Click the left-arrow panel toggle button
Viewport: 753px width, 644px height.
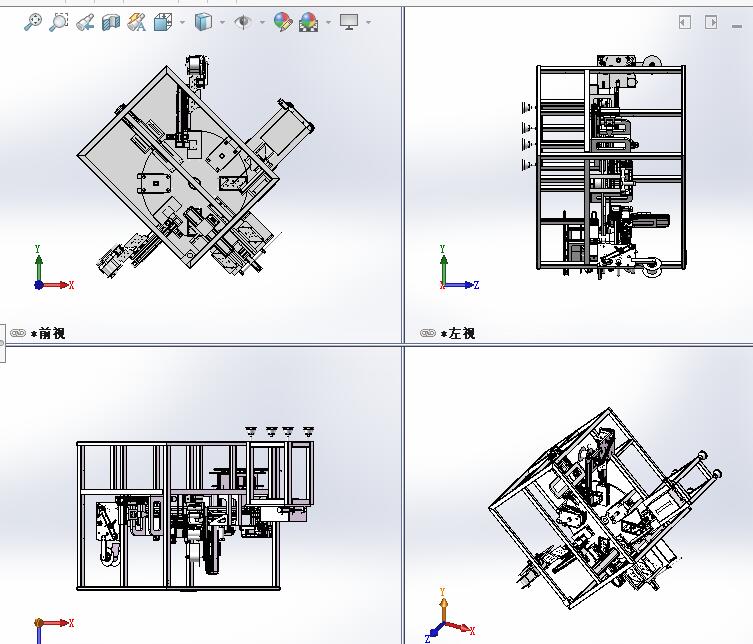(x=685, y=22)
